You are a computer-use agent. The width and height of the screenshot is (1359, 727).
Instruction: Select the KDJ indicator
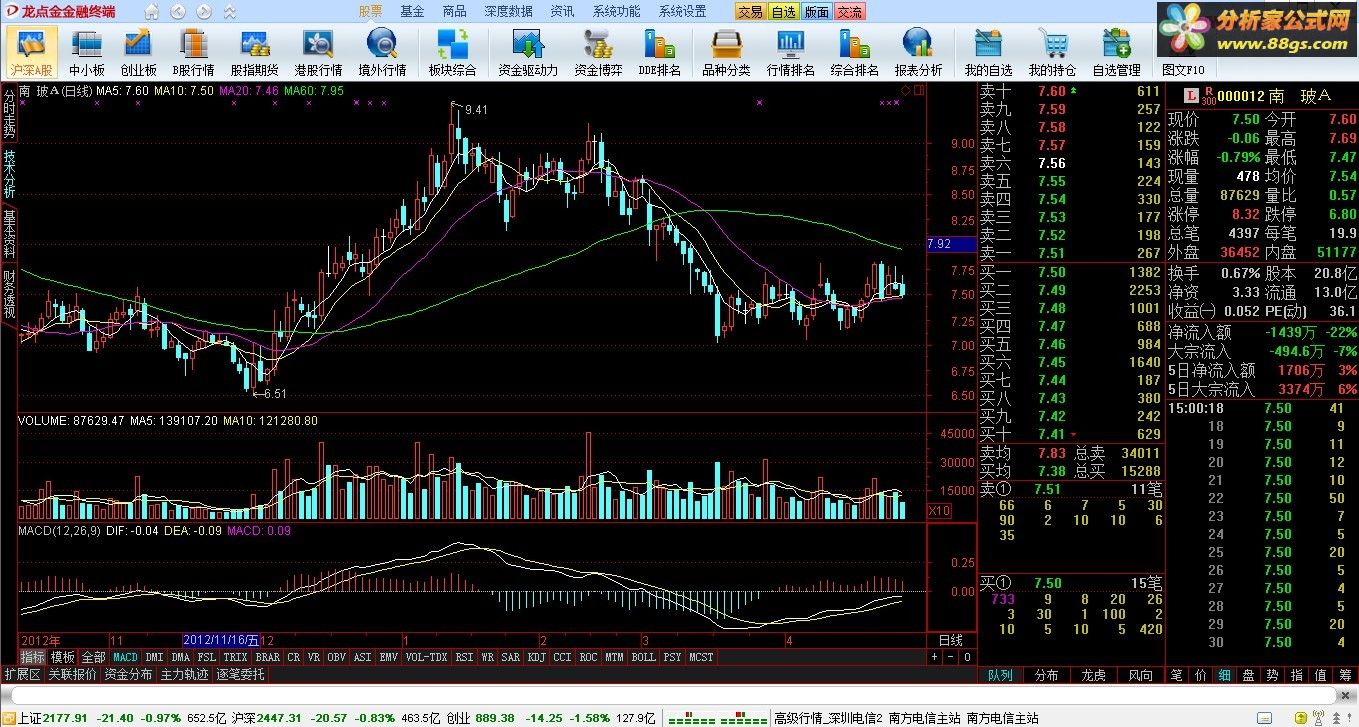pyautogui.click(x=536, y=657)
